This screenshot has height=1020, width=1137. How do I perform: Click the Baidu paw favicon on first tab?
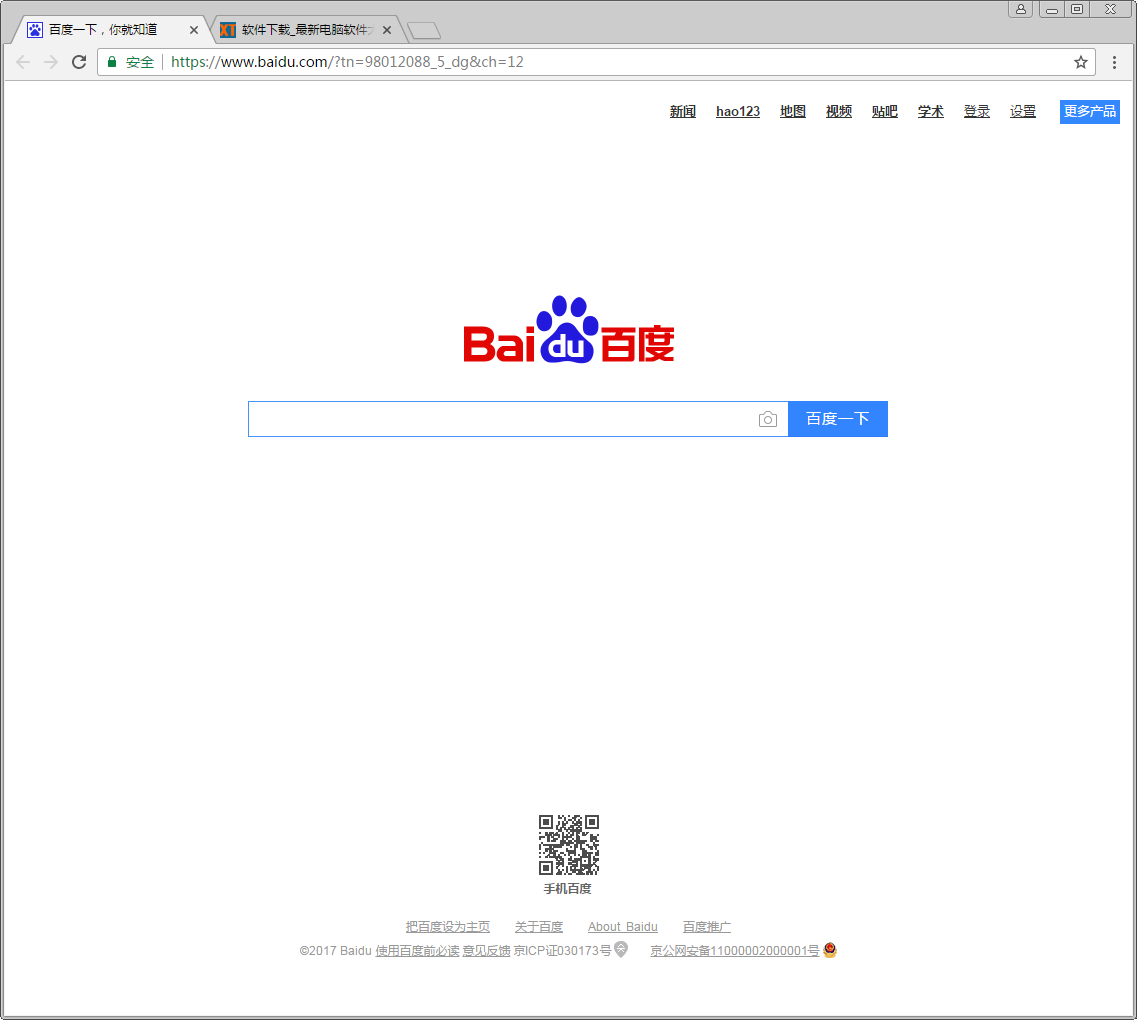click(x=35, y=30)
